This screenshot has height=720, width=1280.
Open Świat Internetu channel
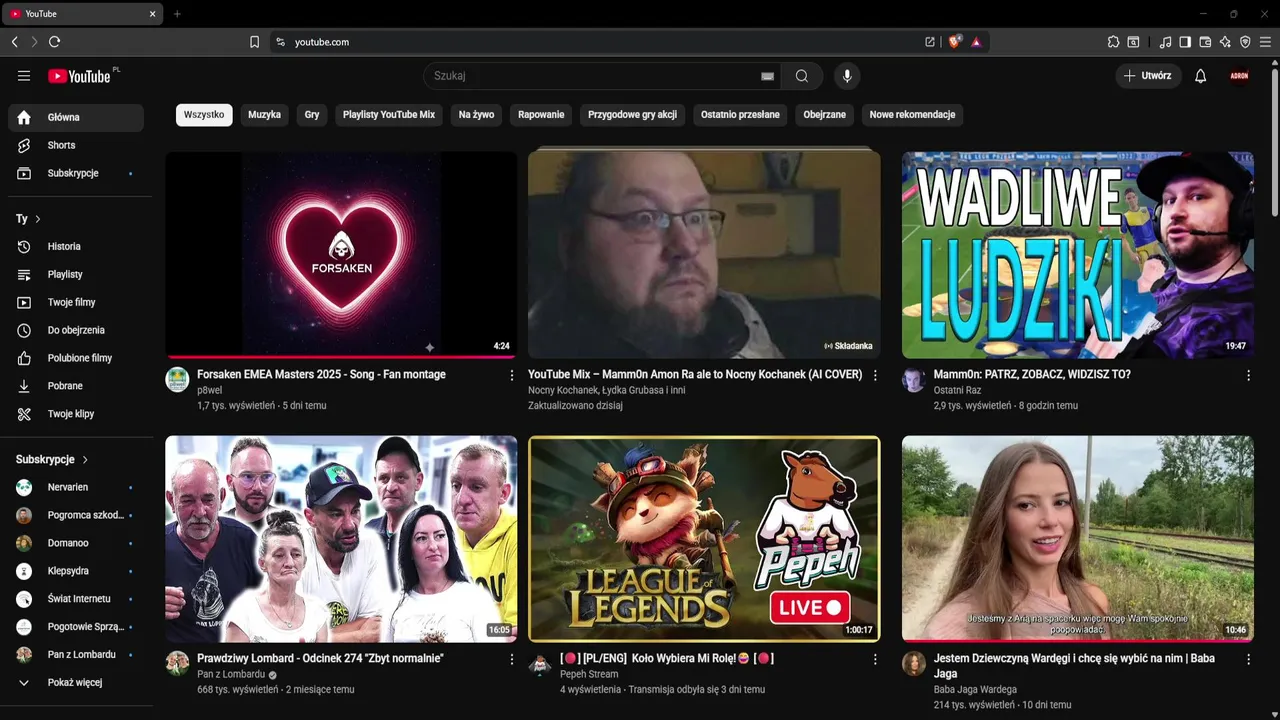pos(76,599)
